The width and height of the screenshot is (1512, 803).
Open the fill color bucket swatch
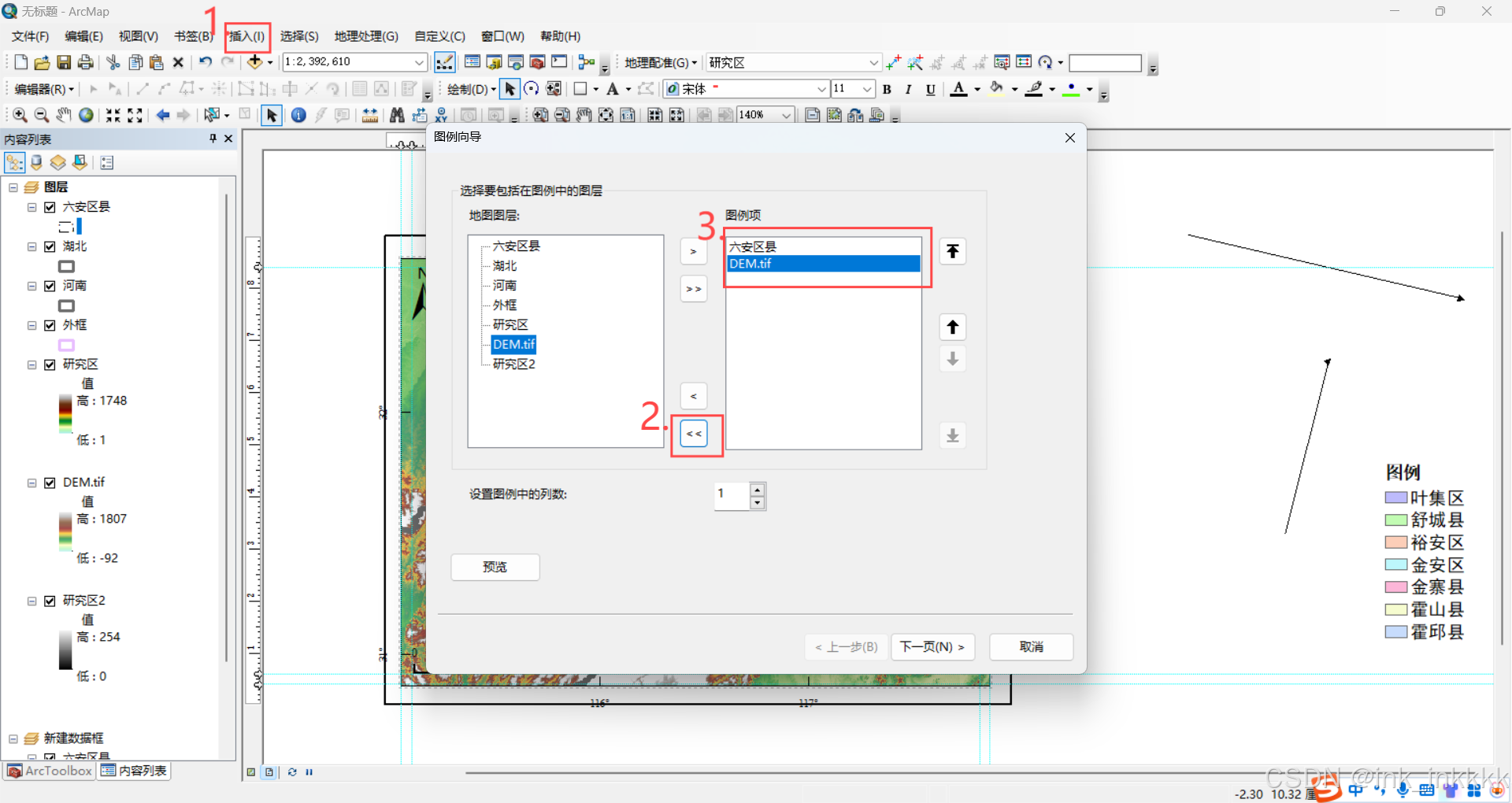997,89
